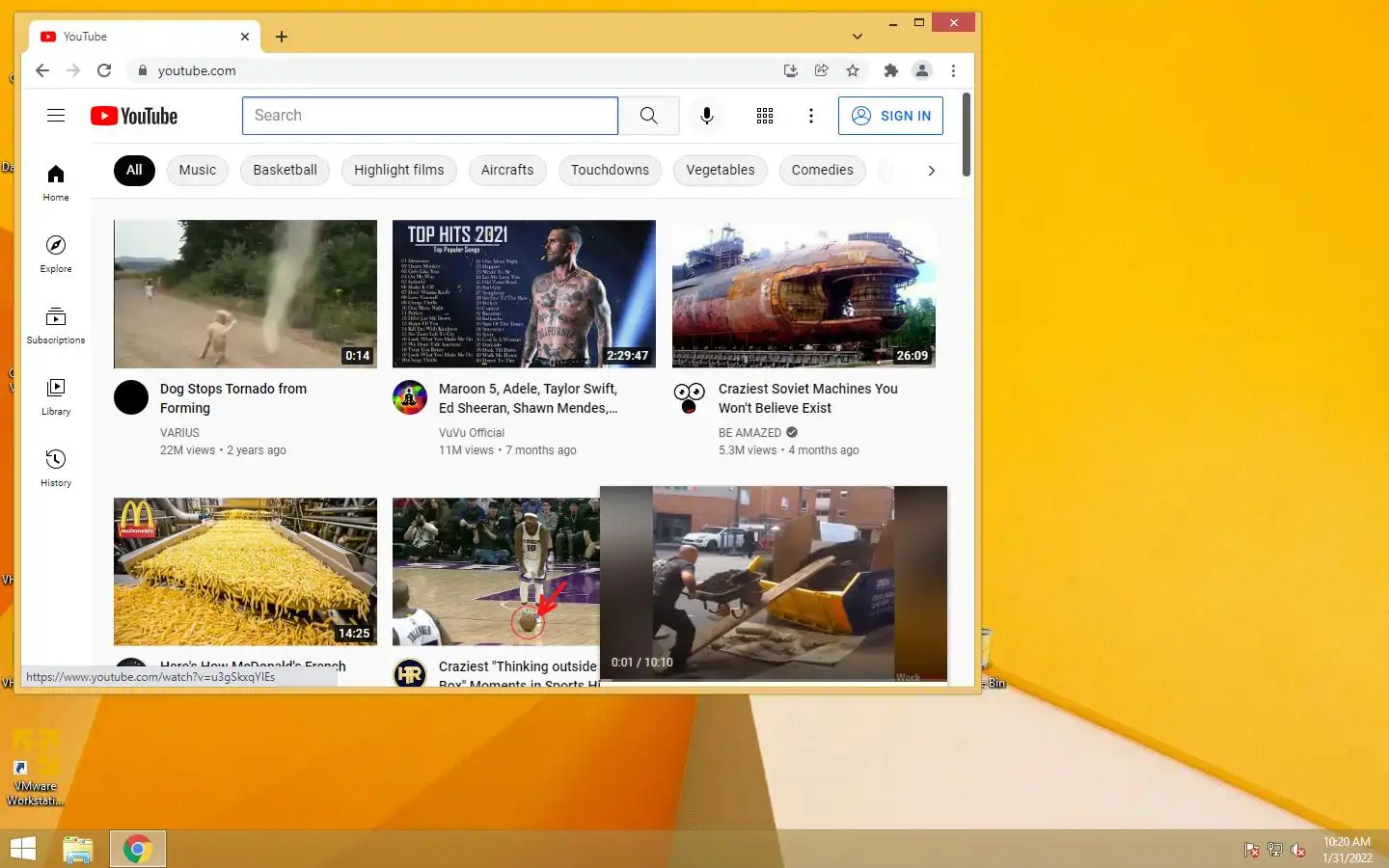Screen dimensions: 1389x868
Task: Open the Dog Stops Tornado video title
Action: tap(233, 398)
